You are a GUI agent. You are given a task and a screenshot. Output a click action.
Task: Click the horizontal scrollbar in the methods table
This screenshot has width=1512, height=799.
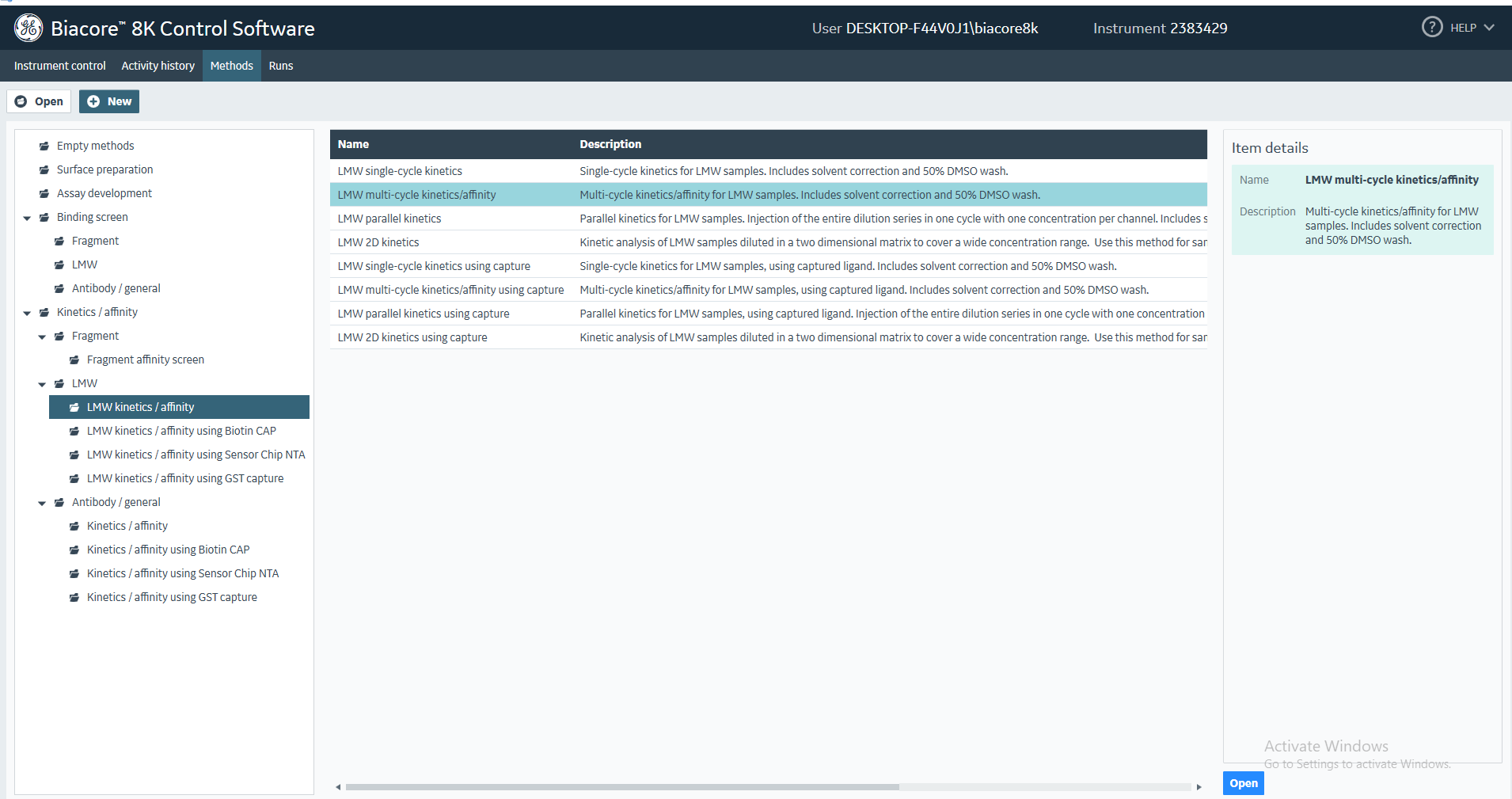pos(621,787)
